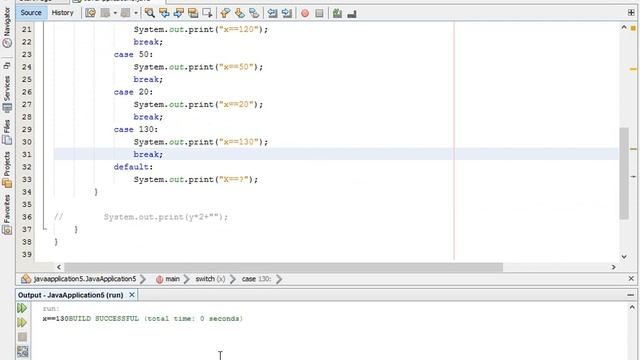Image resolution: width=640 pixels, height=360 pixels.
Task: Click Re-run with different parameters icon
Action: pos(22,322)
